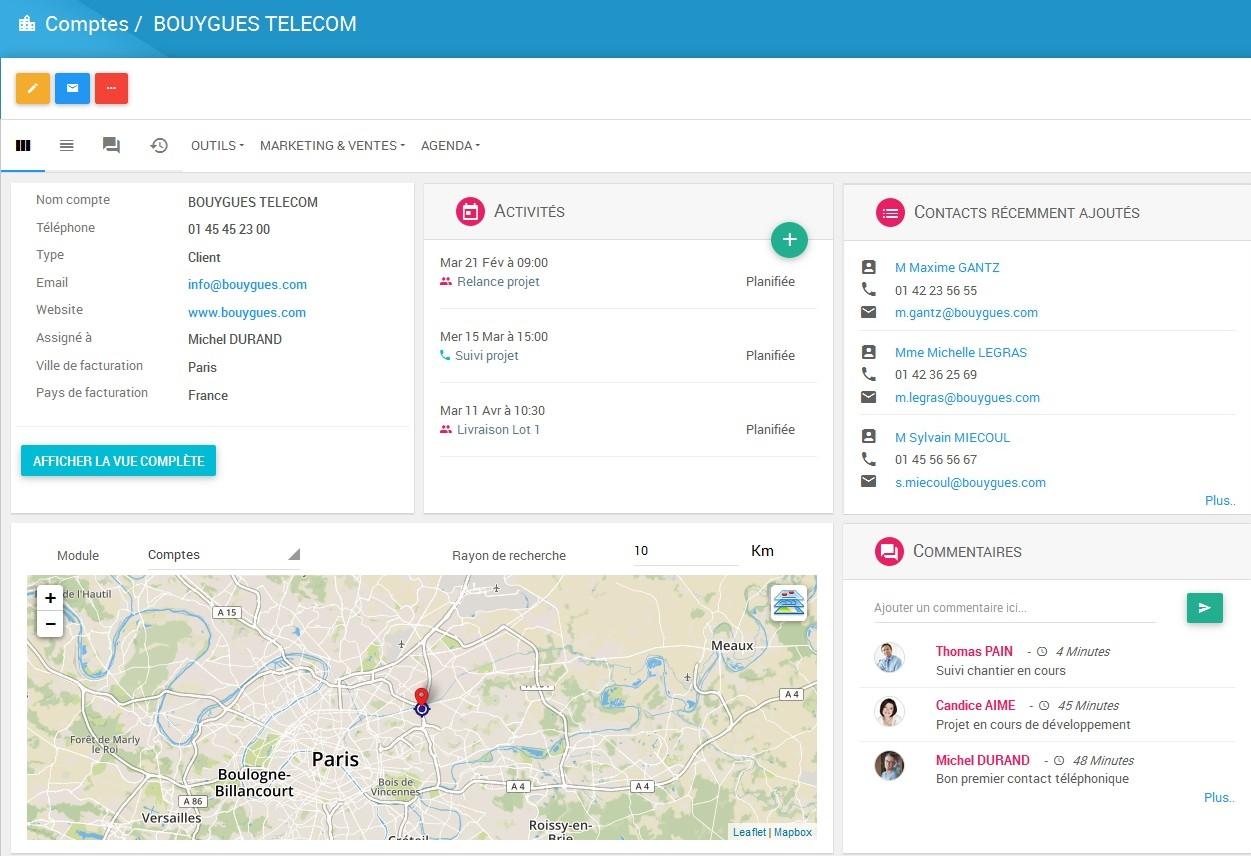This screenshot has width=1251, height=856.
Task: Open Michel DURAND commenter name
Action: tap(982, 761)
